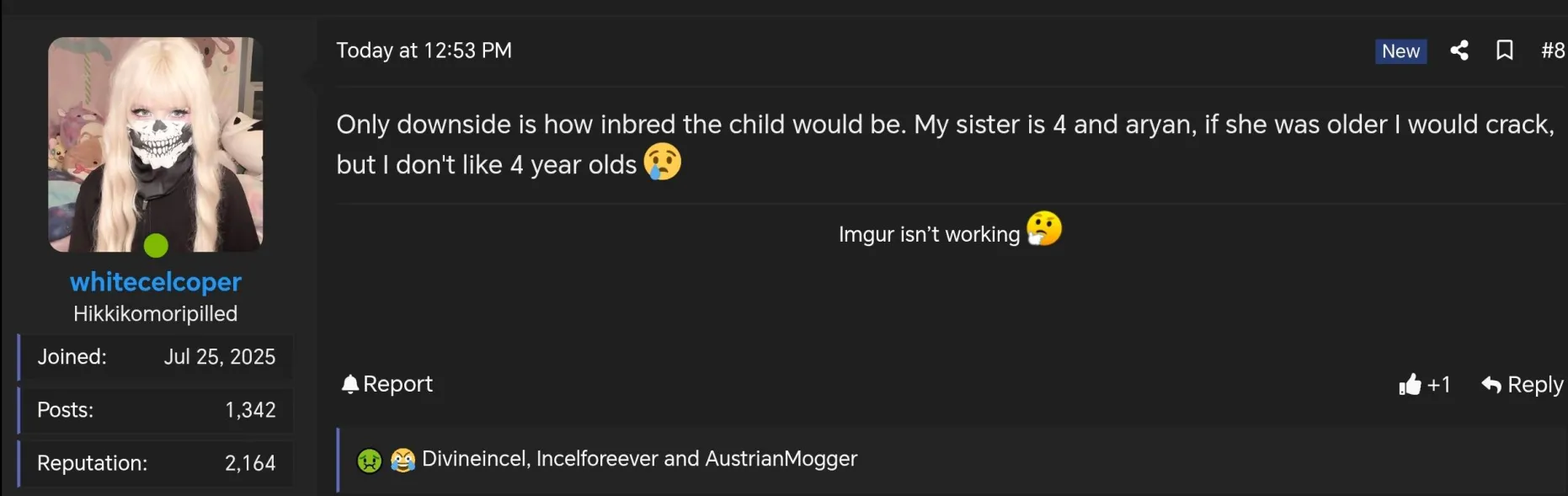1568x496 pixels.
Task: Click the green online status dot
Action: (x=156, y=245)
